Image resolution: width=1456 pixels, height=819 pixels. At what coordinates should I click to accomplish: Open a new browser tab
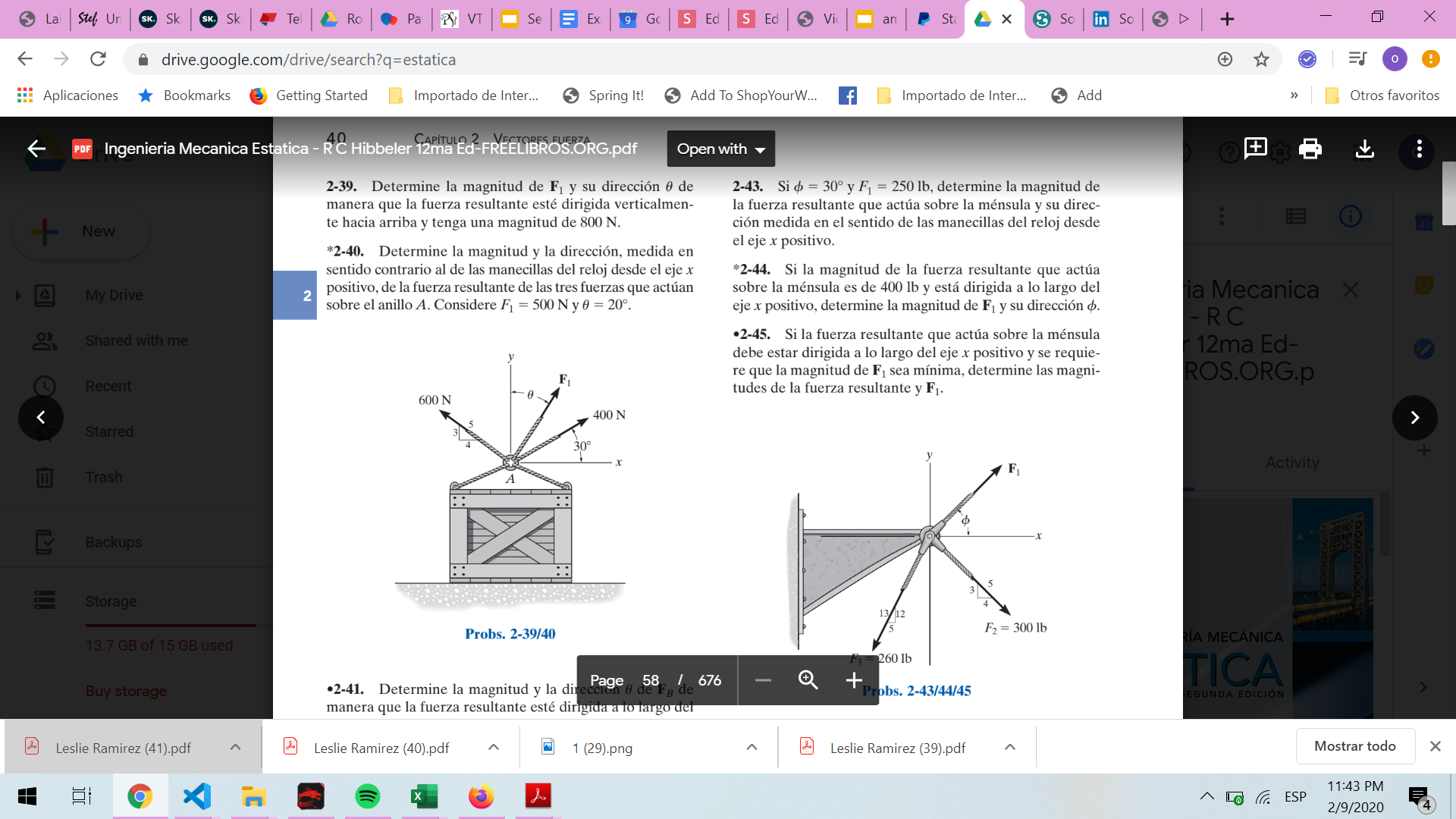[x=1227, y=19]
